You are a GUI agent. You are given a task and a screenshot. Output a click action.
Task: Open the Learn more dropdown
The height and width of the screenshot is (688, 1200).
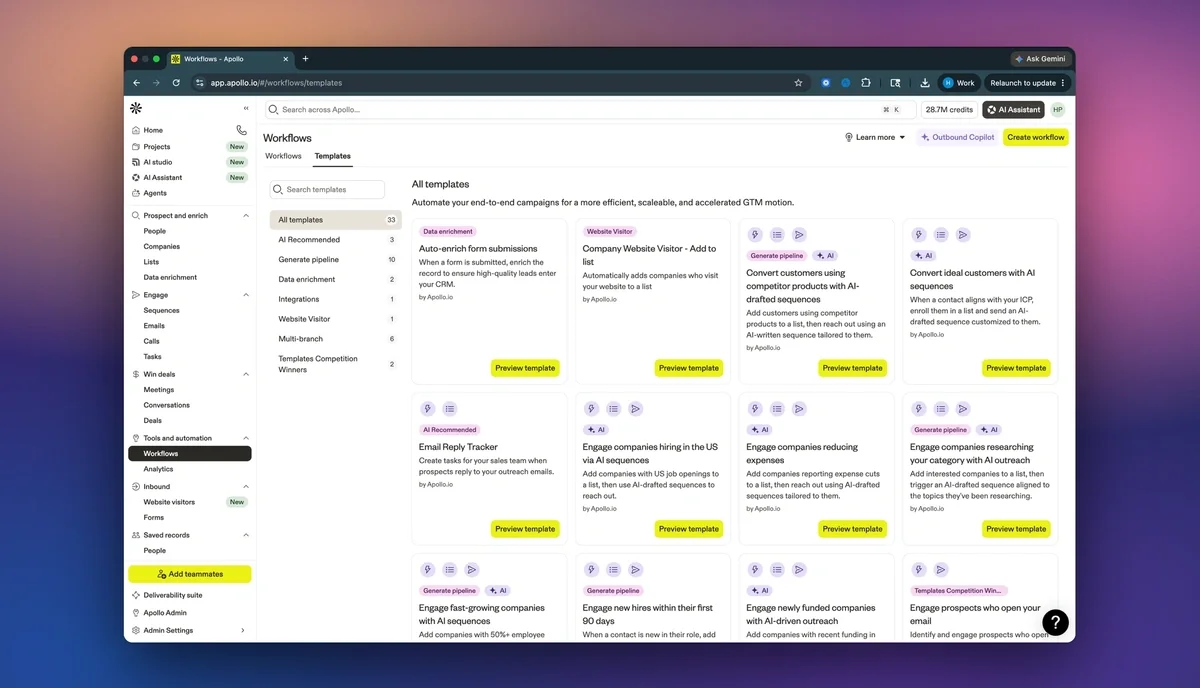click(x=875, y=137)
